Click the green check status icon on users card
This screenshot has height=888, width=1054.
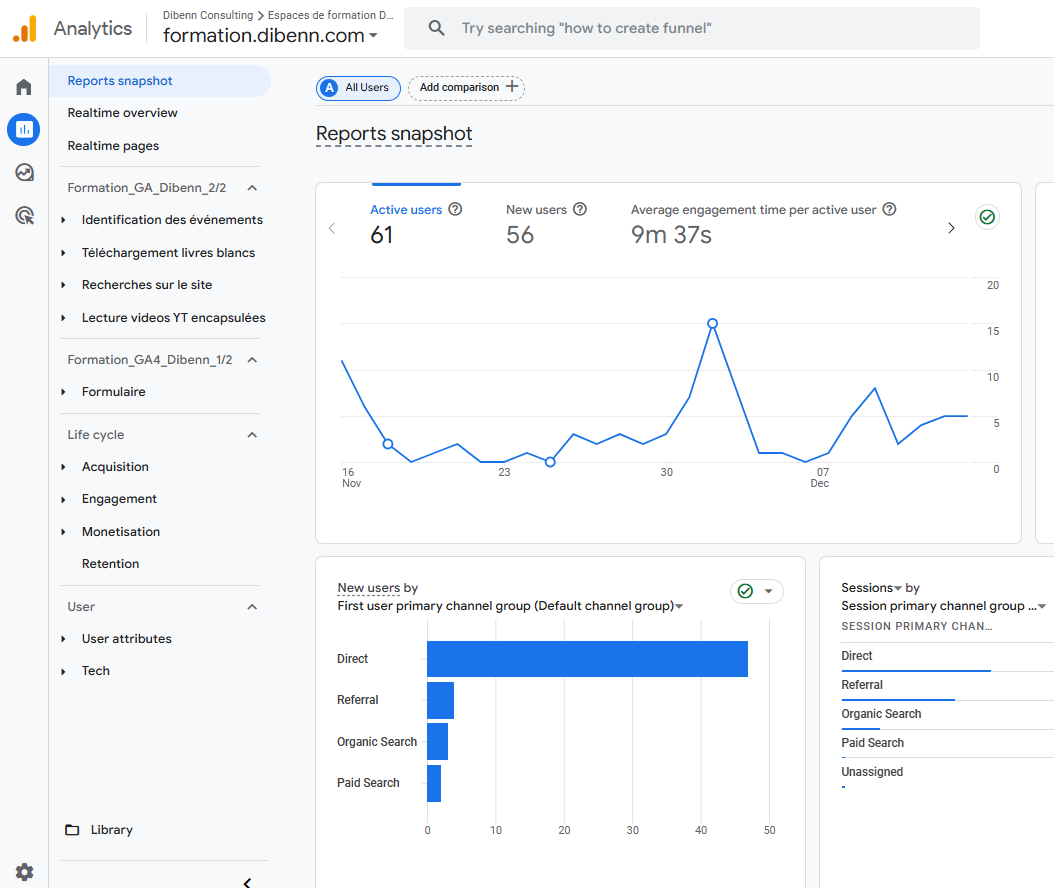[x=987, y=217]
